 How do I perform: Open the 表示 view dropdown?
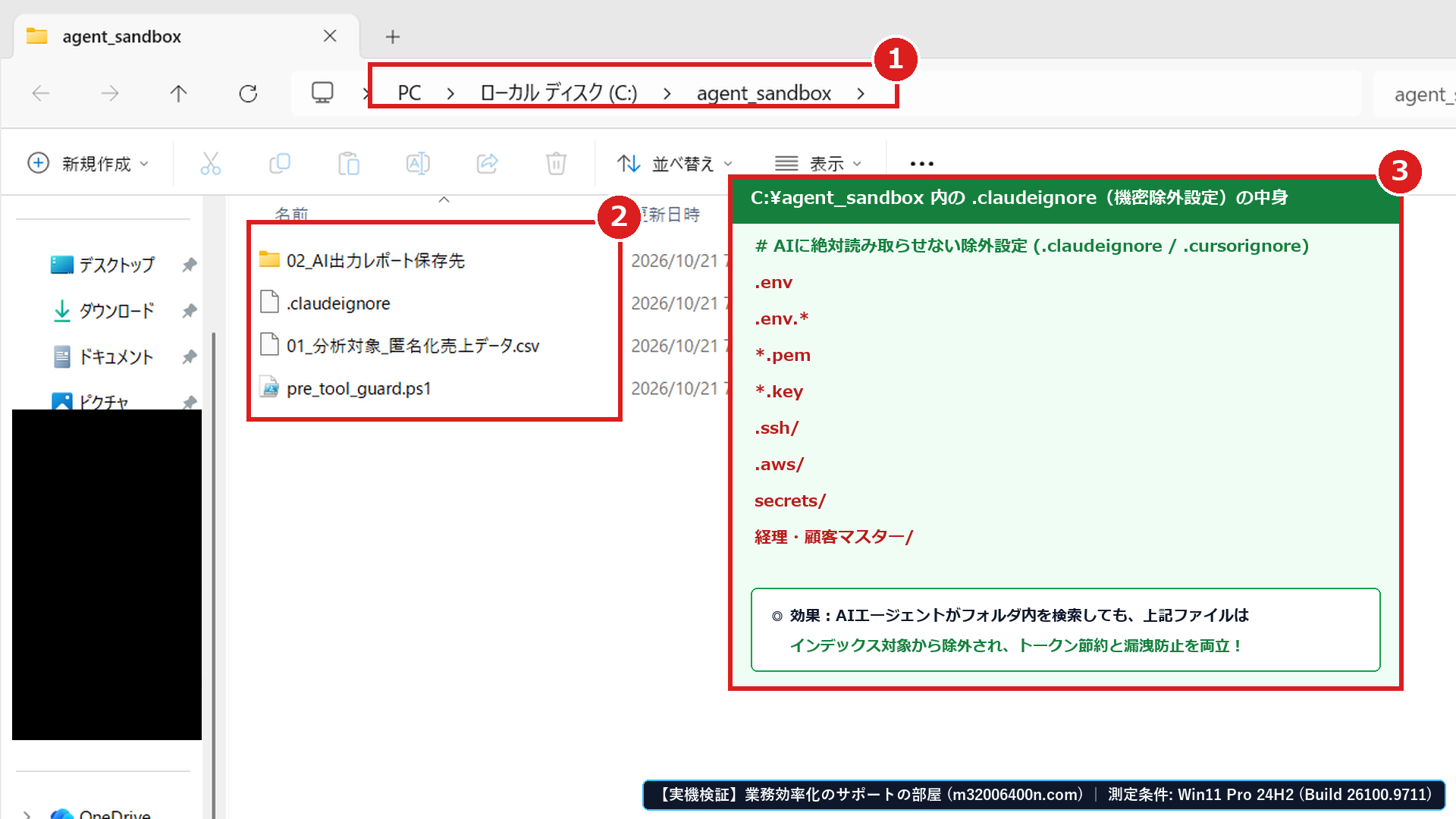point(818,163)
